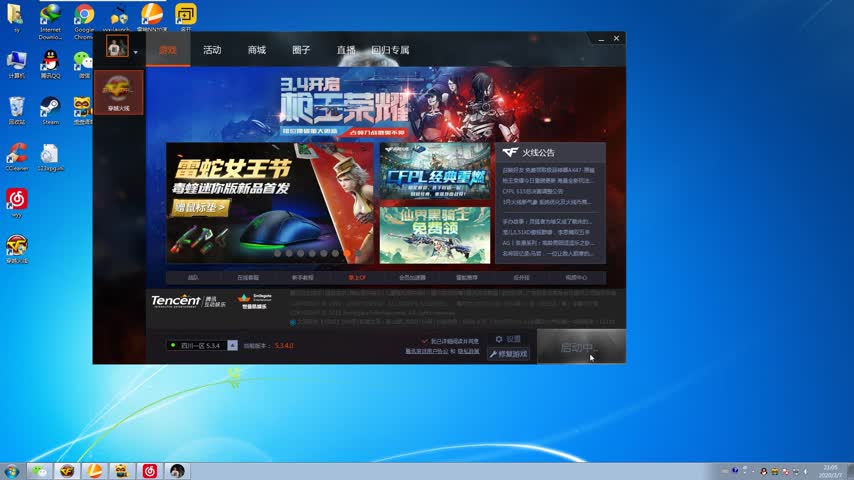Image resolution: width=854 pixels, height=480 pixels.
Task: Open 设置 with the gear icon
Action: point(508,339)
